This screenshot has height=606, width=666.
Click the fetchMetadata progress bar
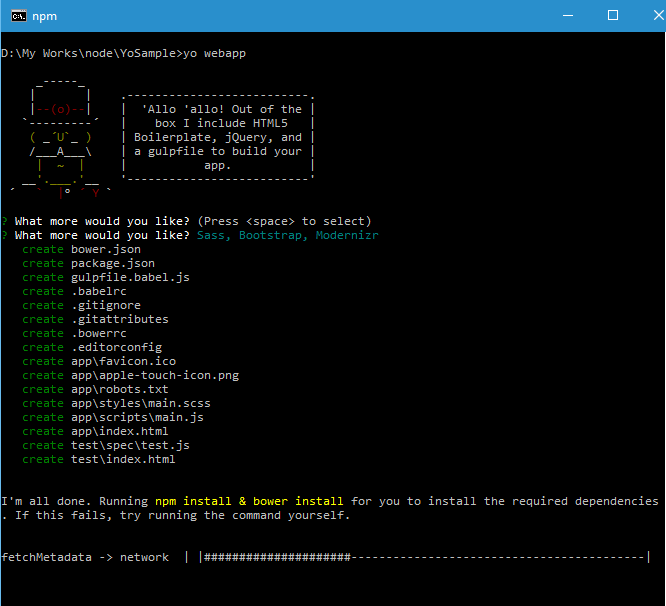pos(425,557)
